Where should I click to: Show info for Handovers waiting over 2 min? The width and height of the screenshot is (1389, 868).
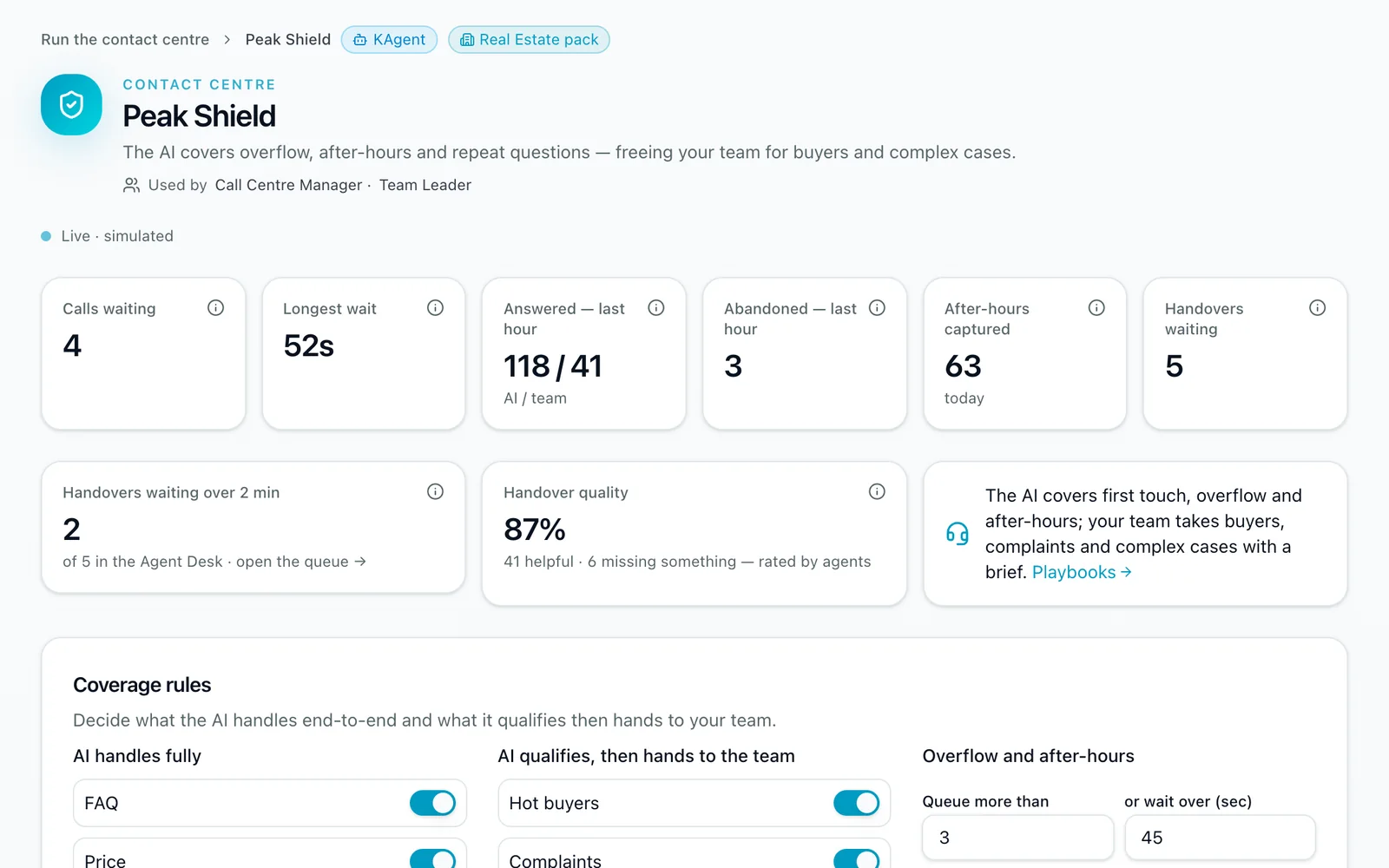tap(436, 492)
